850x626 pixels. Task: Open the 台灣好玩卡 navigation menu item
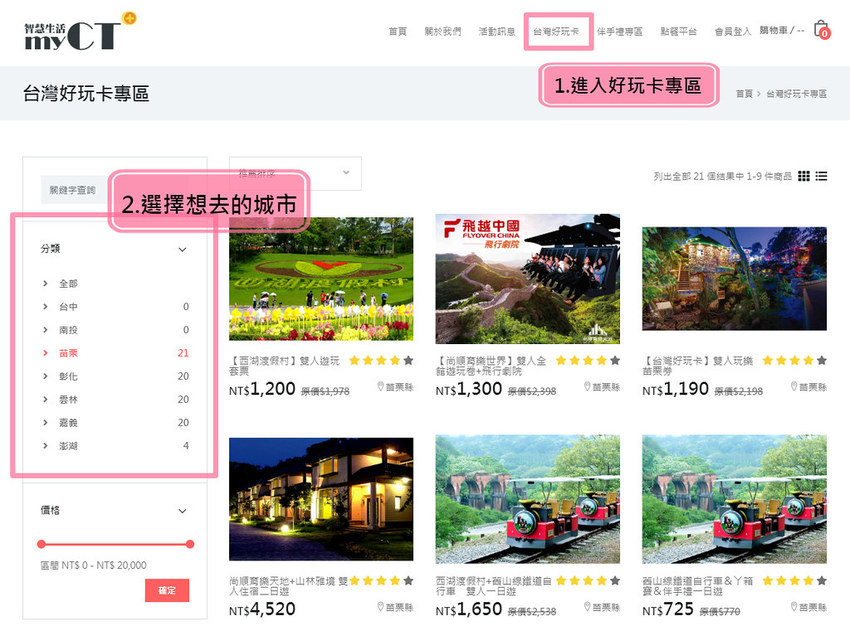click(x=555, y=30)
